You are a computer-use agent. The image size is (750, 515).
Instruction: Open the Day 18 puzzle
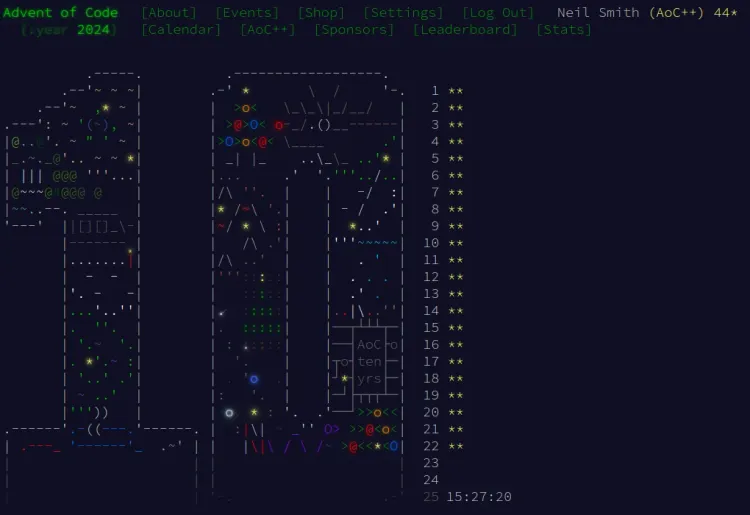tap(443, 378)
